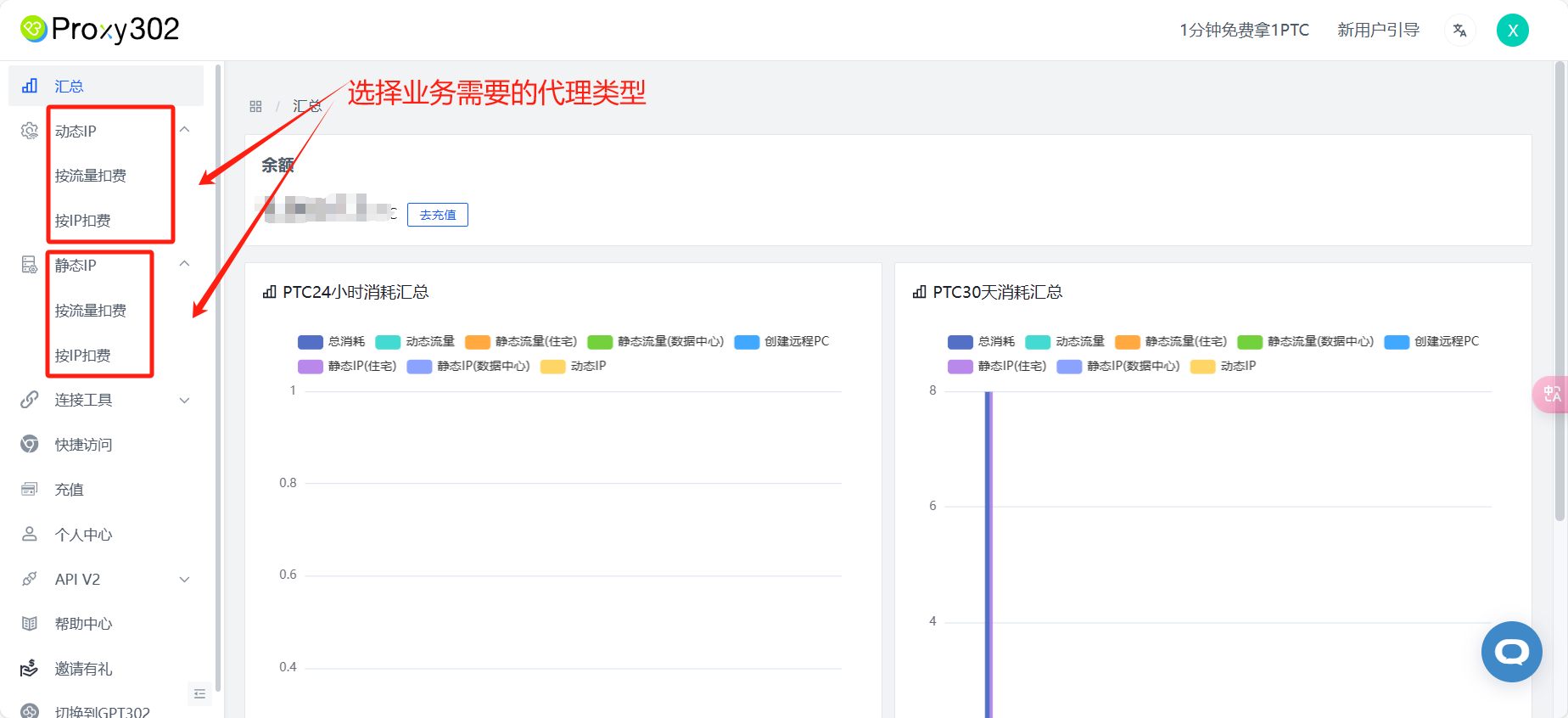1568x718 pixels.
Task: Collapse the 动态IP submenu chevron
Action: coord(185,130)
